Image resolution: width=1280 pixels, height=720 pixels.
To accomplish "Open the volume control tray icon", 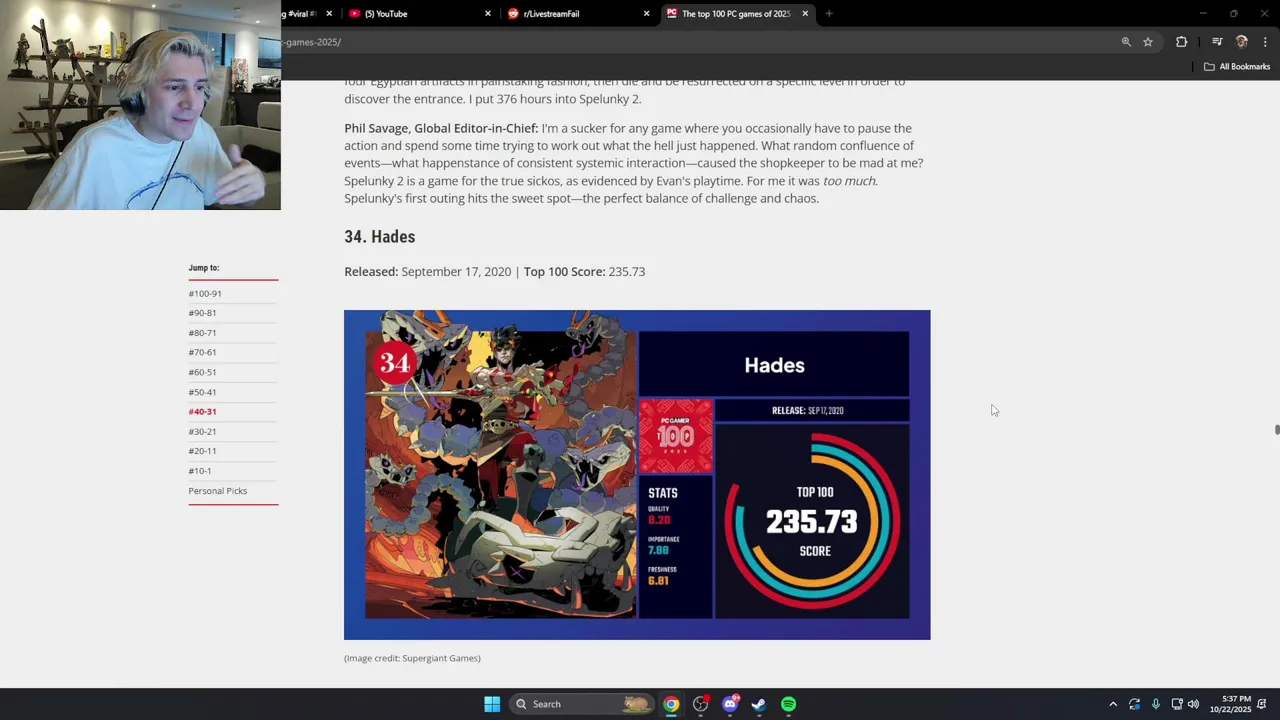I will tap(1193, 704).
